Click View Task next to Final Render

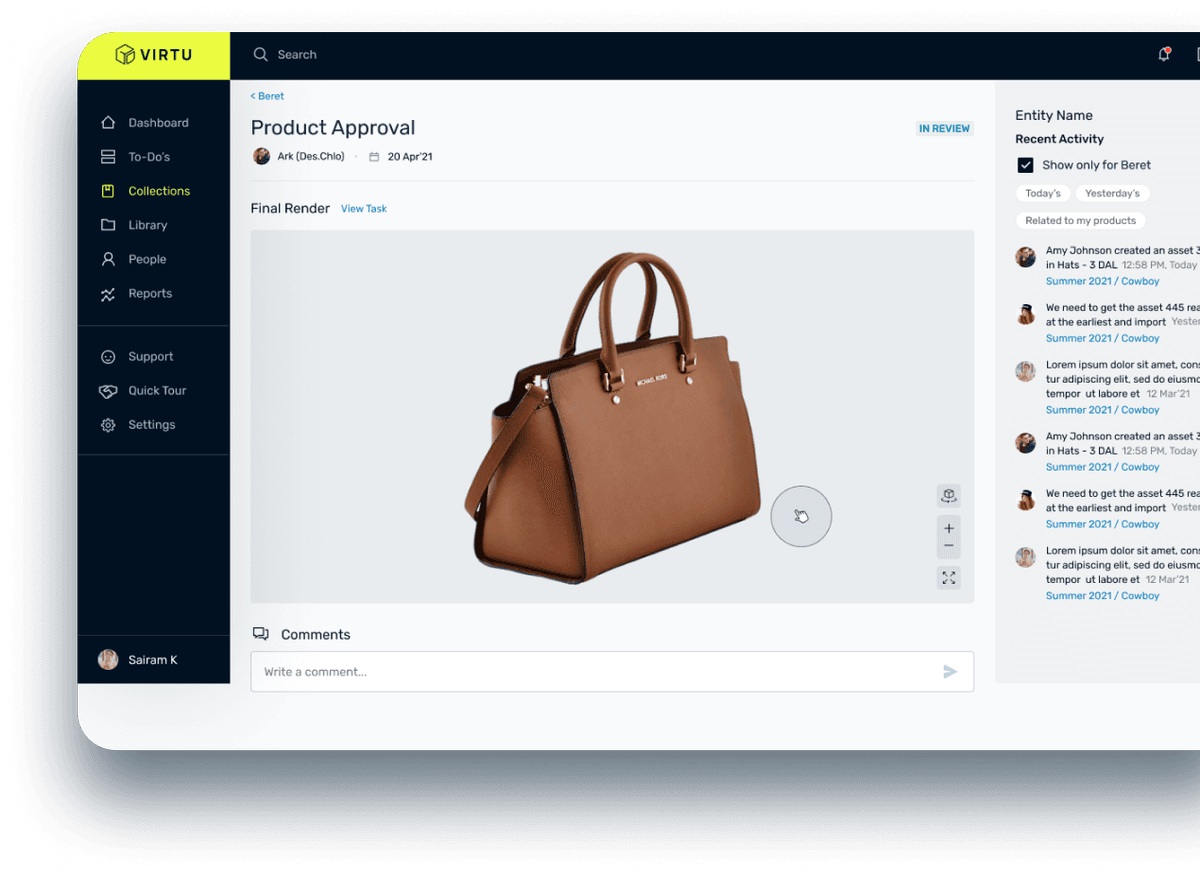point(363,208)
